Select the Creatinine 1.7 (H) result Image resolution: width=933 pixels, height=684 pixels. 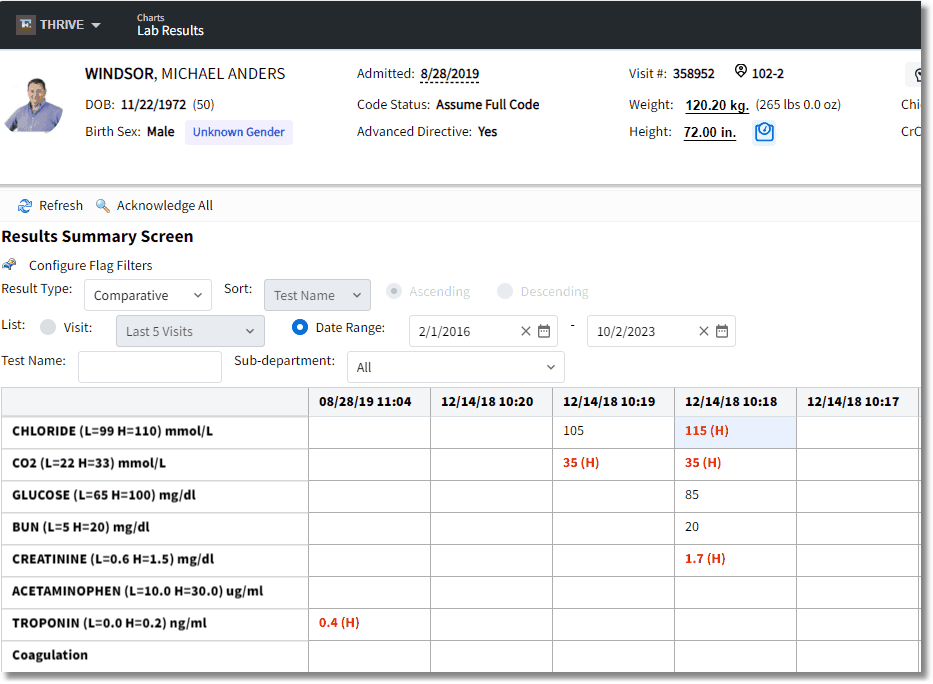735,560
